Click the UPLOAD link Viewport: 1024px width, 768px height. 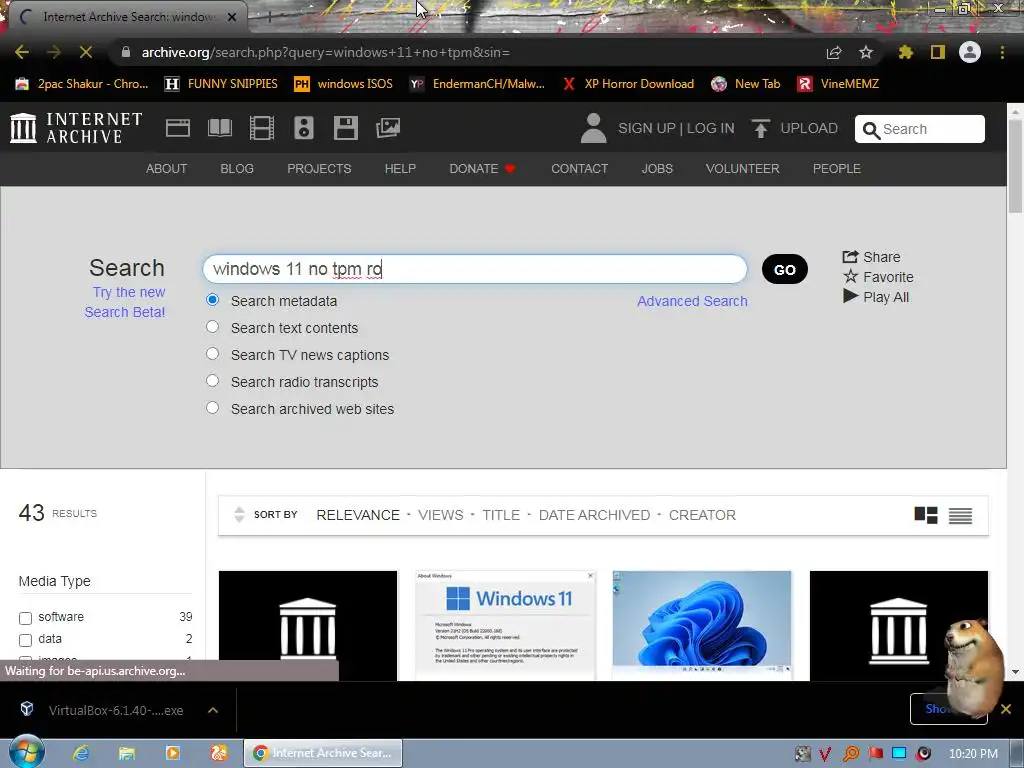tap(808, 128)
